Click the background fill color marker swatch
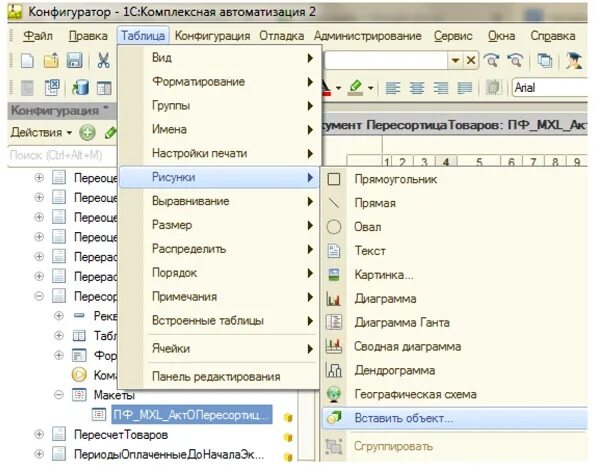Screen dimensions: 600x475 pyautogui.click(x=356, y=88)
